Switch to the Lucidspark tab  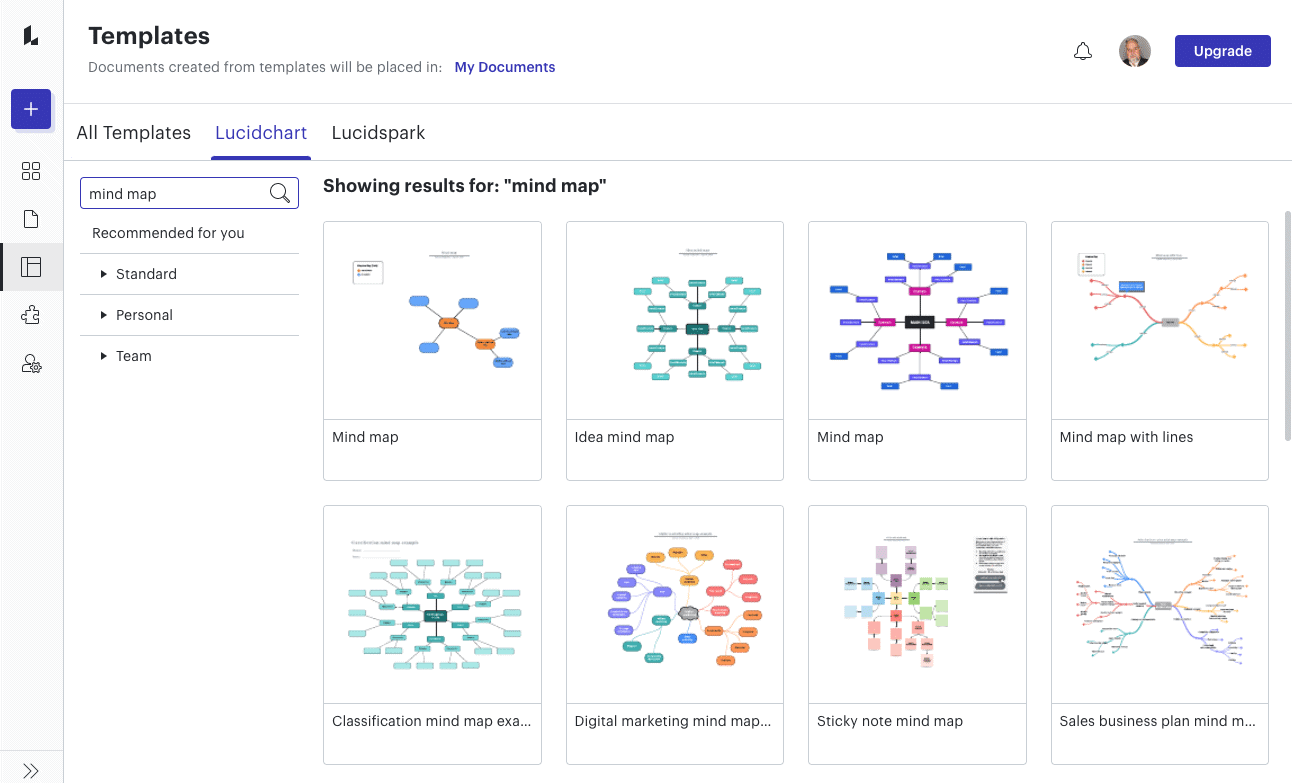point(378,132)
